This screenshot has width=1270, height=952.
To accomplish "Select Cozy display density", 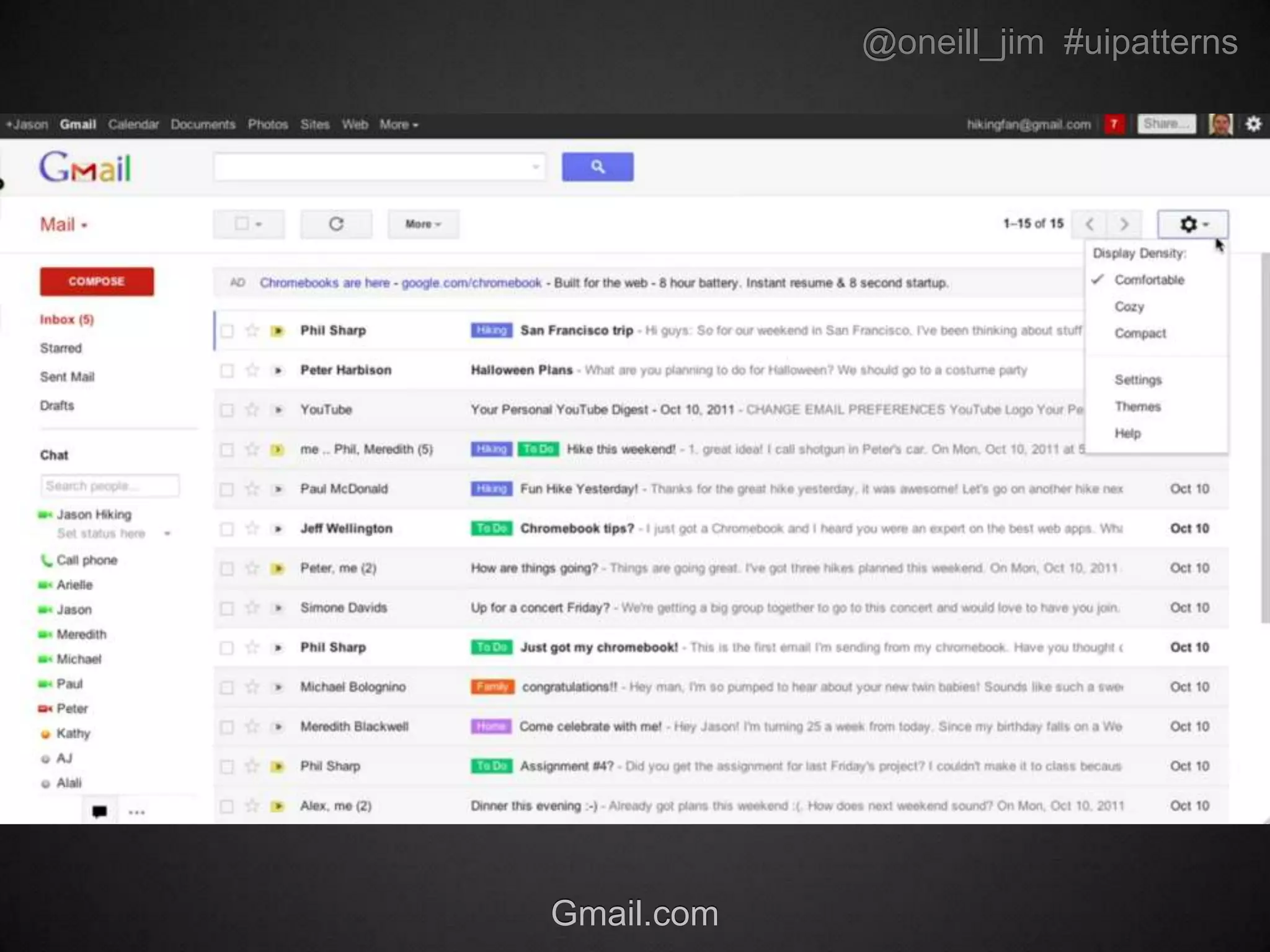I will tap(1129, 307).
